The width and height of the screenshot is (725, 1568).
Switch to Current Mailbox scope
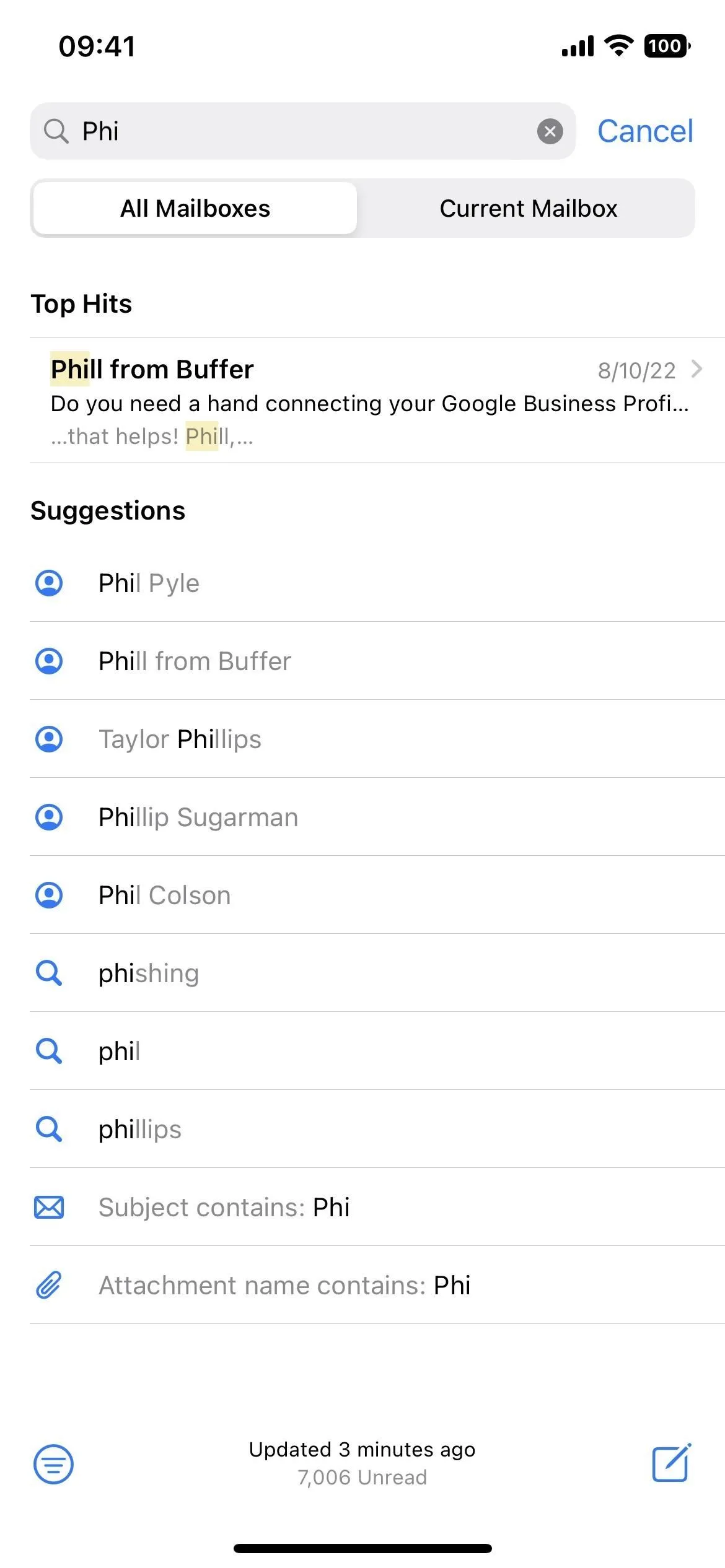[528, 209]
